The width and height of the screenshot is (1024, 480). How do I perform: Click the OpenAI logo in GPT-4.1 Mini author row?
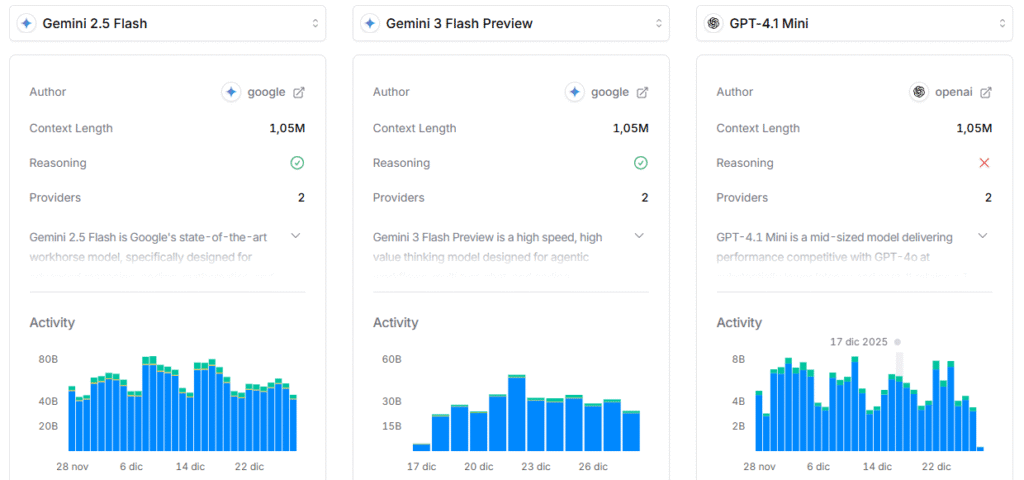pyautogui.click(x=918, y=92)
